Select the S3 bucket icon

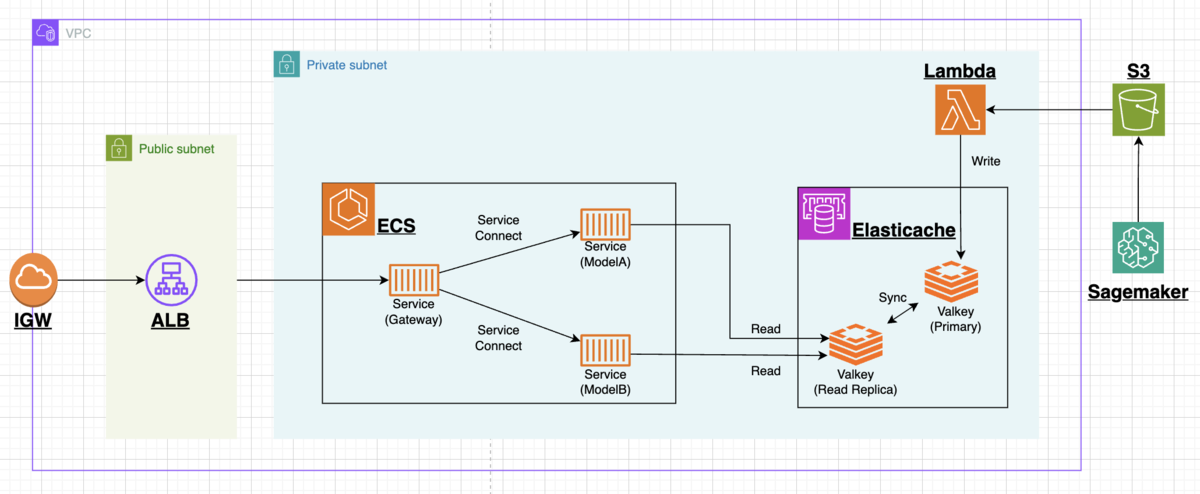coord(1138,109)
